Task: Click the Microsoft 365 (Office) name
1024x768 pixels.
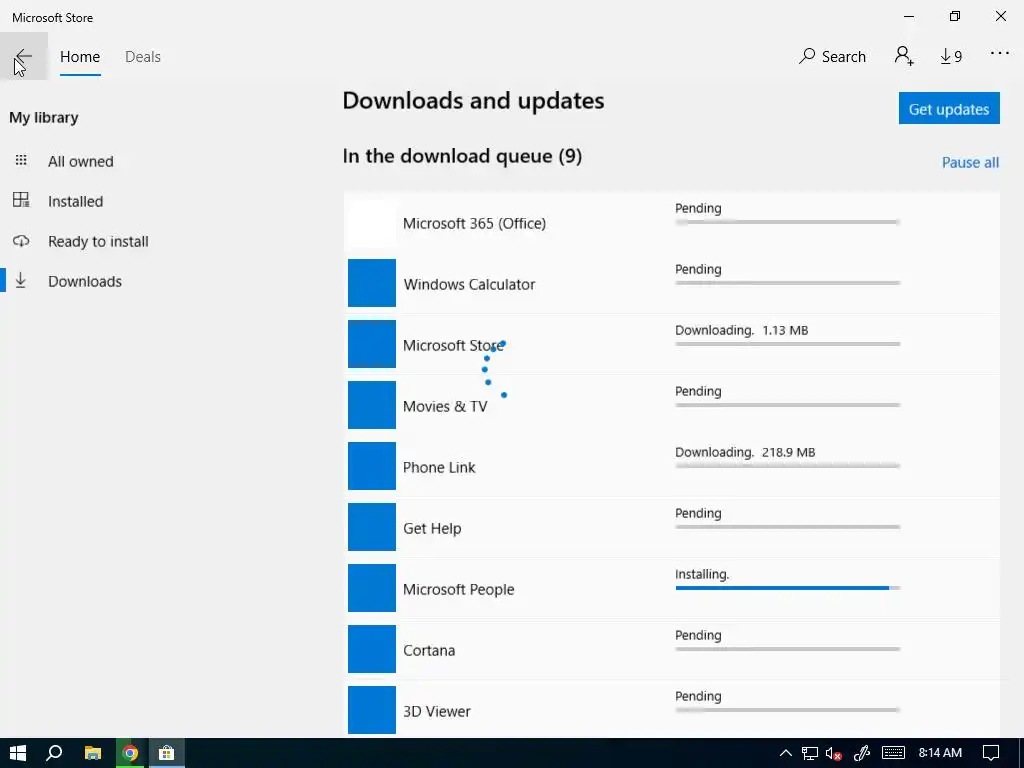Action: tap(474, 223)
